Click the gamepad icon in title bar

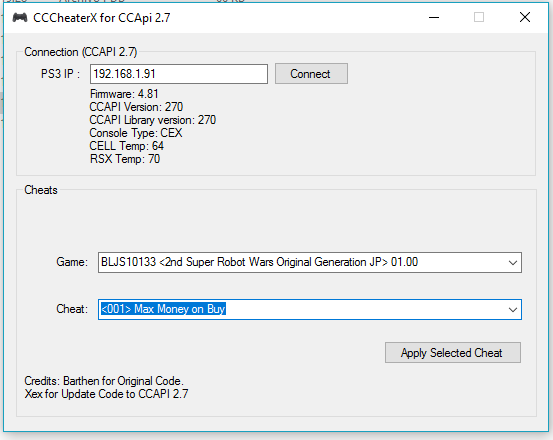20,18
